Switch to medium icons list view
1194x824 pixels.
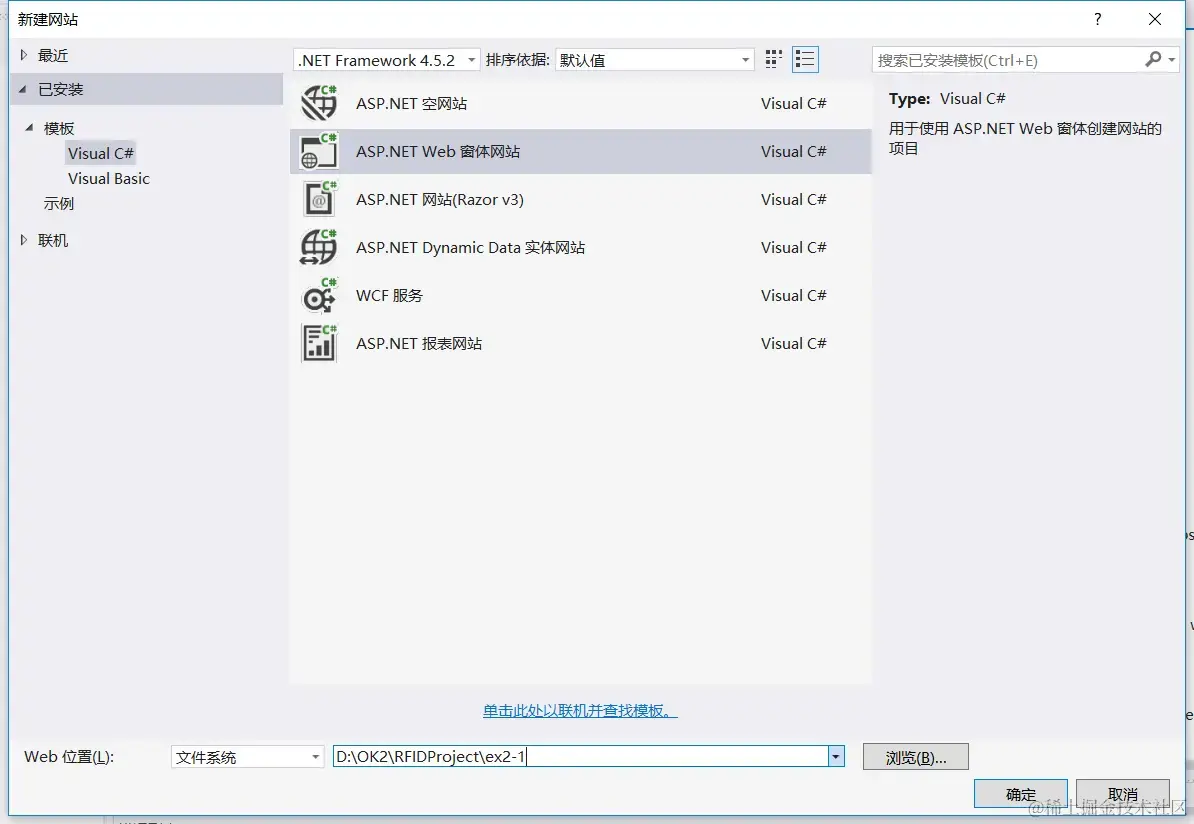pyautogui.click(x=805, y=59)
